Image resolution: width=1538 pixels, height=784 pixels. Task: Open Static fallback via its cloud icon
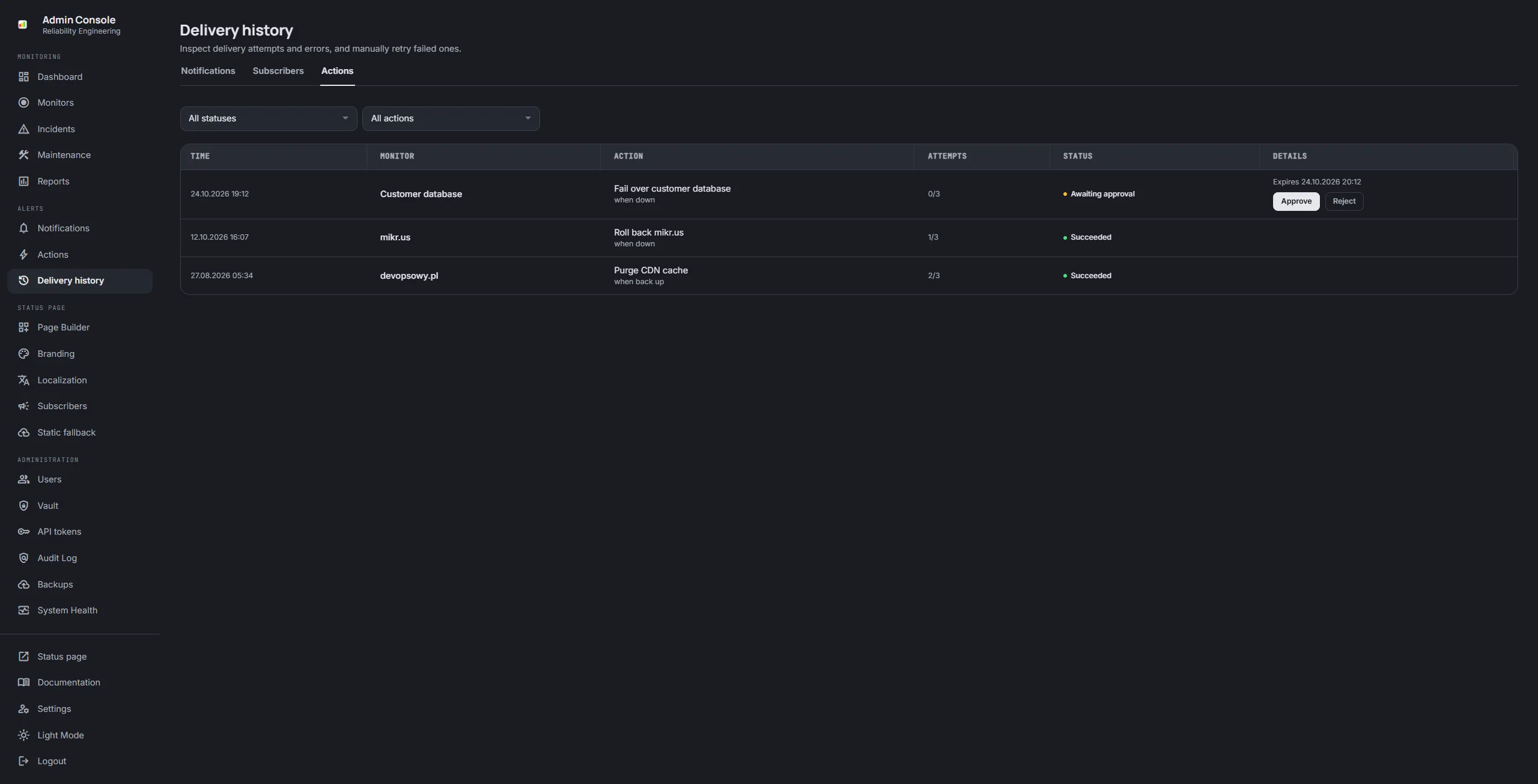click(x=23, y=433)
